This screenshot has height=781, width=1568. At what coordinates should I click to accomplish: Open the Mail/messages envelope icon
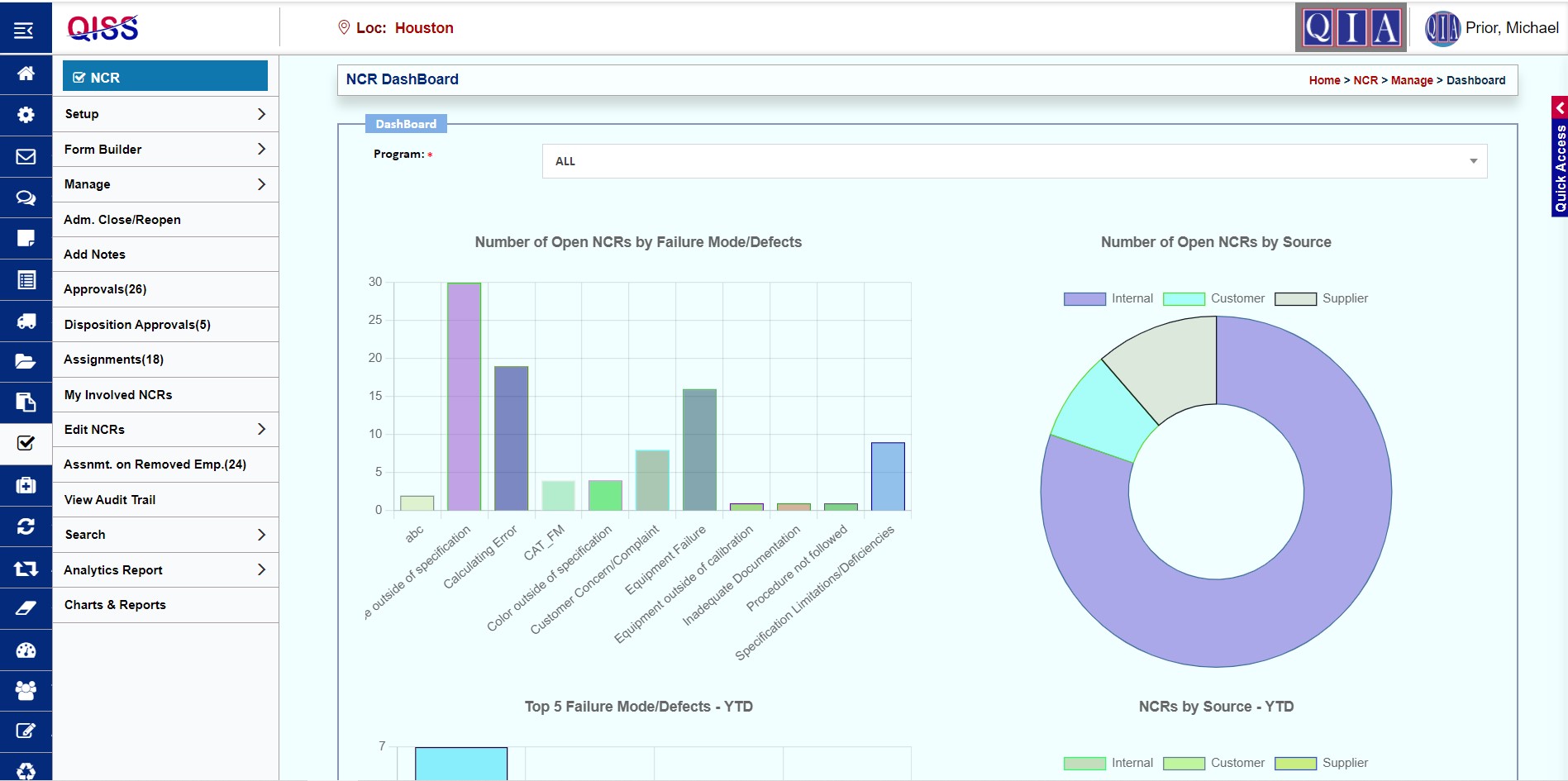pos(25,157)
